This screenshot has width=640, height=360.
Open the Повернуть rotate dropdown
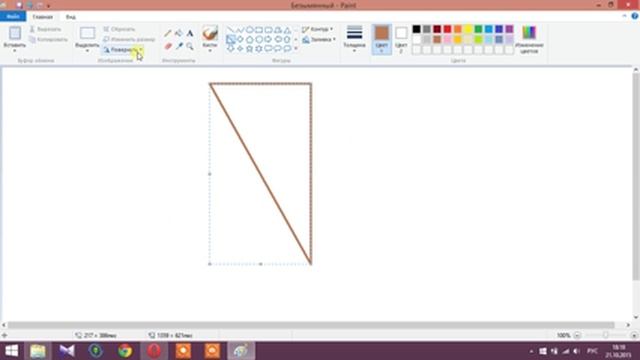(123, 50)
